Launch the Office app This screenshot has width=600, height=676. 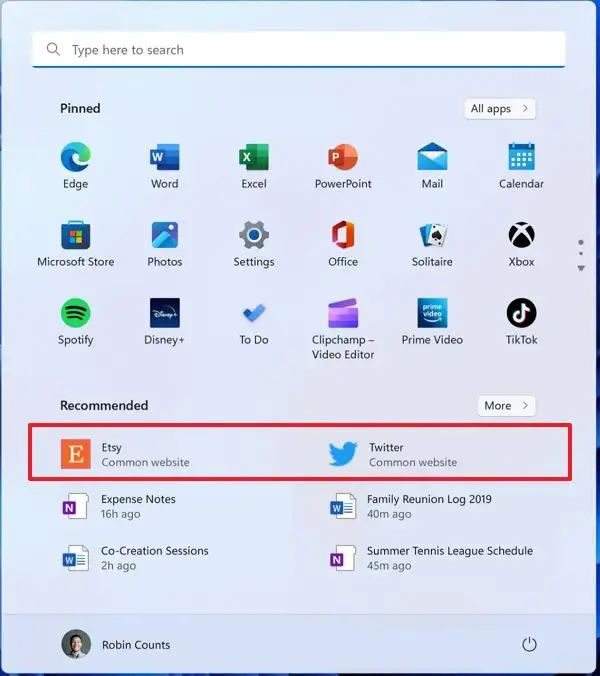[343, 244]
